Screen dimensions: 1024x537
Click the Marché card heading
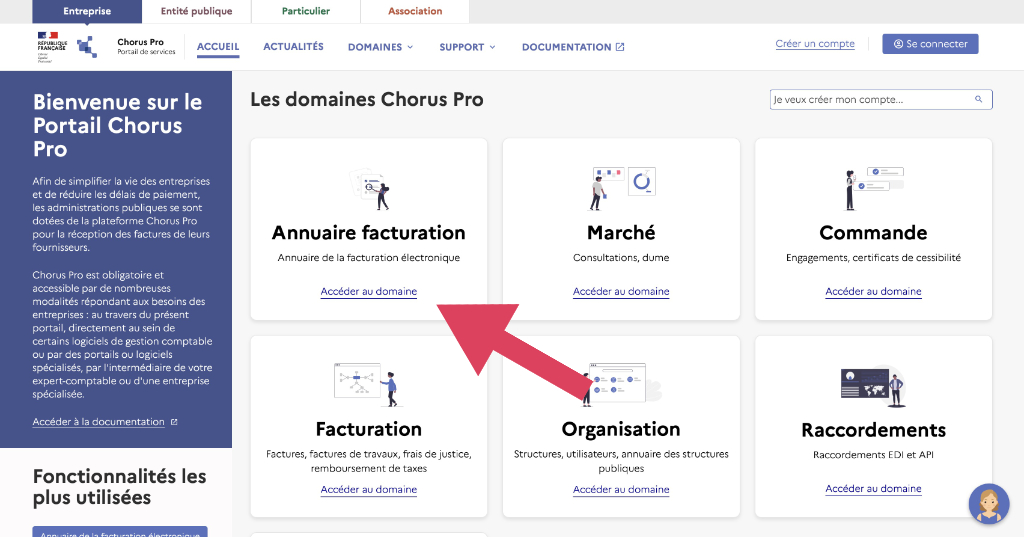point(621,233)
